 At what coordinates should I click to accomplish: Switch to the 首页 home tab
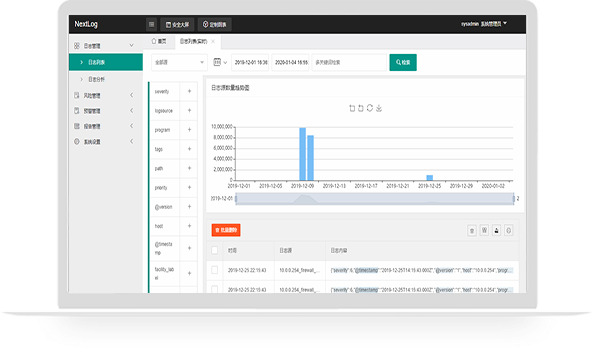pos(159,41)
